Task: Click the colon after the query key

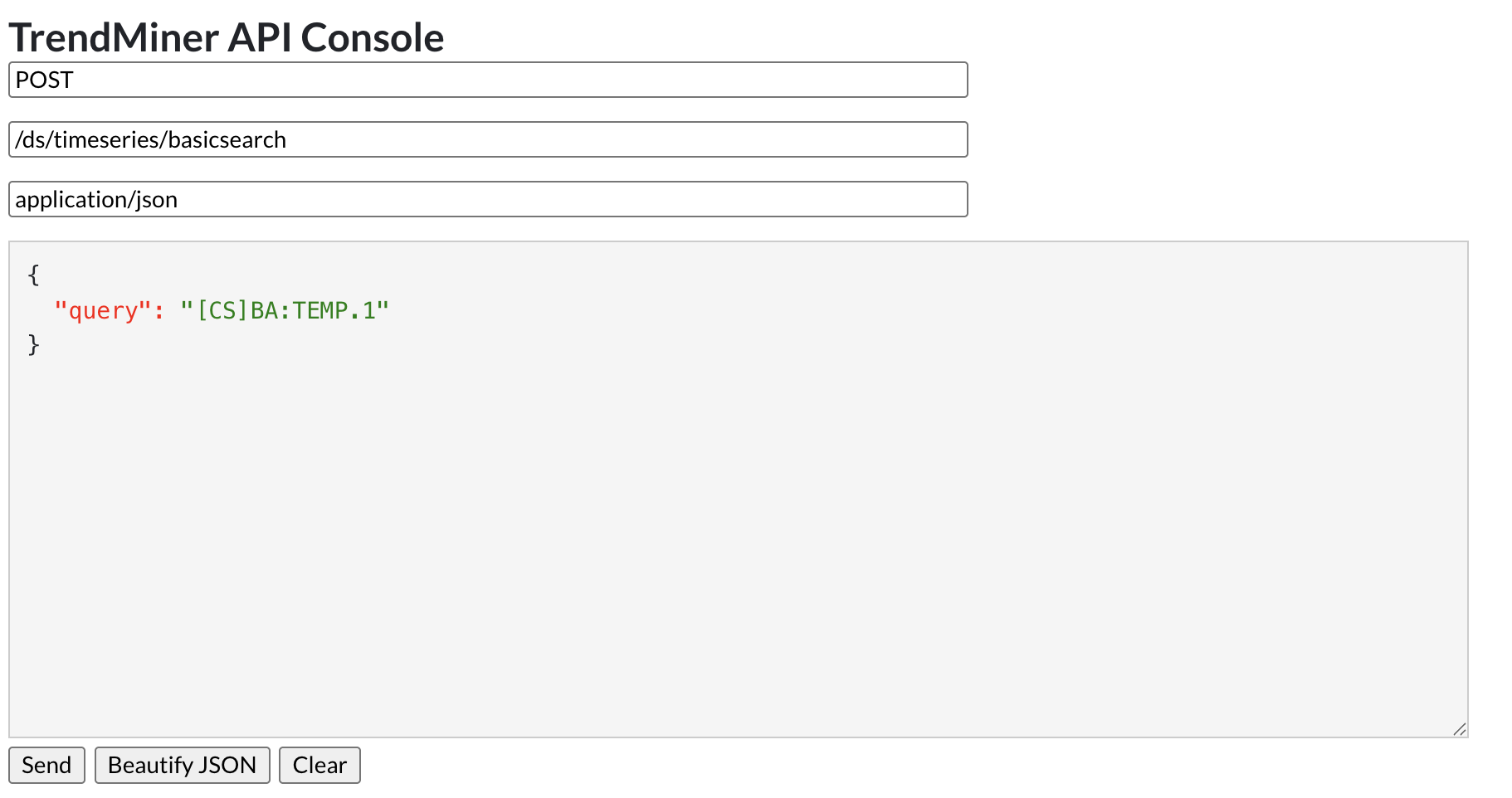Action: tap(159, 311)
